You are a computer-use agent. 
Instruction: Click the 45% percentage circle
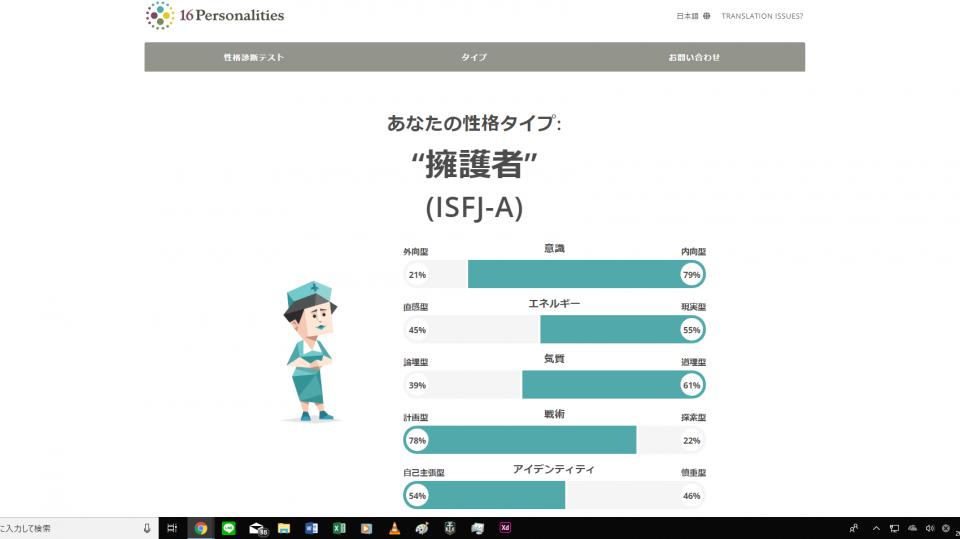(417, 330)
